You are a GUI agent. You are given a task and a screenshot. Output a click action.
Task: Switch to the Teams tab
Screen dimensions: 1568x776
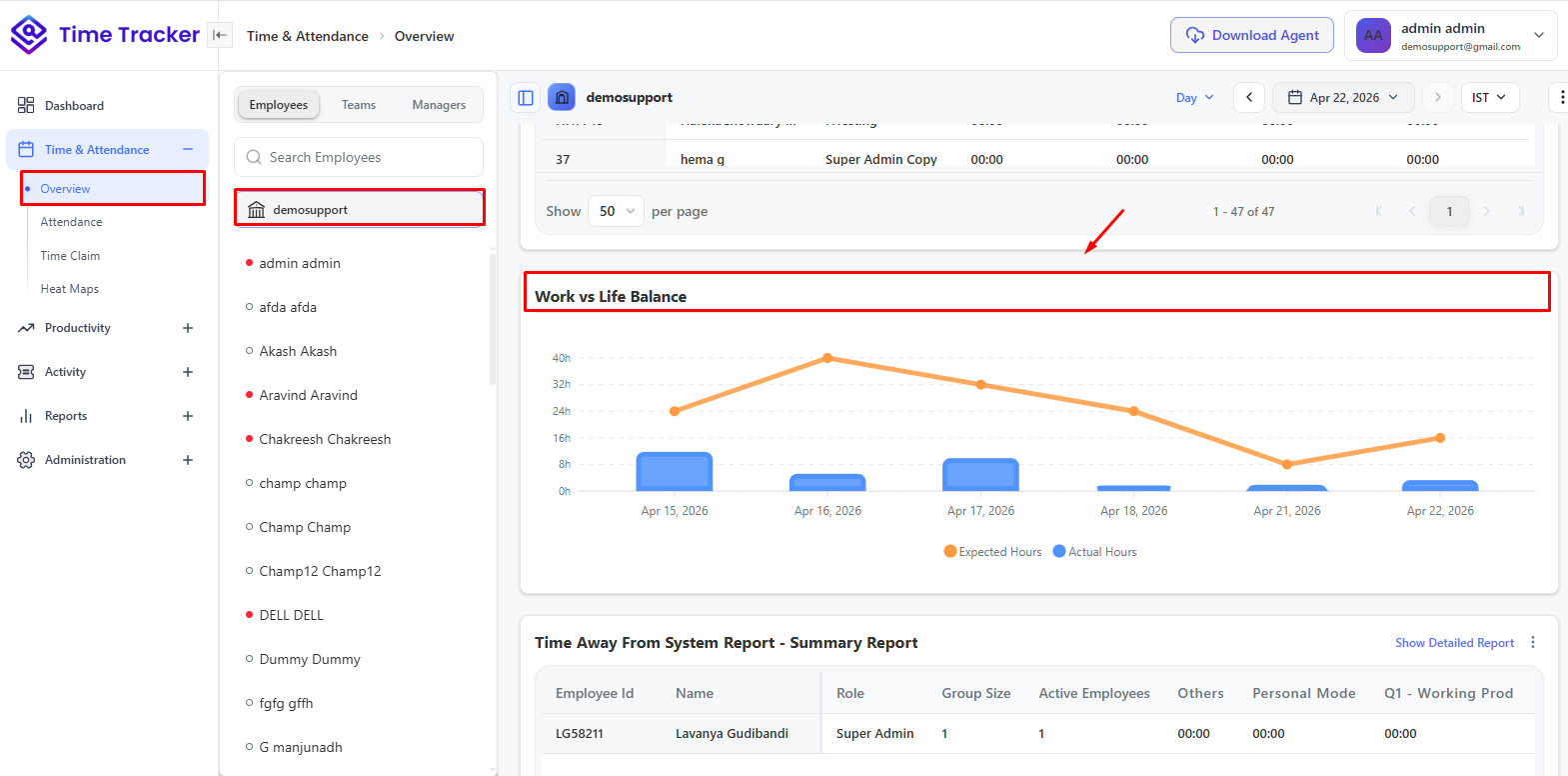[x=359, y=105]
